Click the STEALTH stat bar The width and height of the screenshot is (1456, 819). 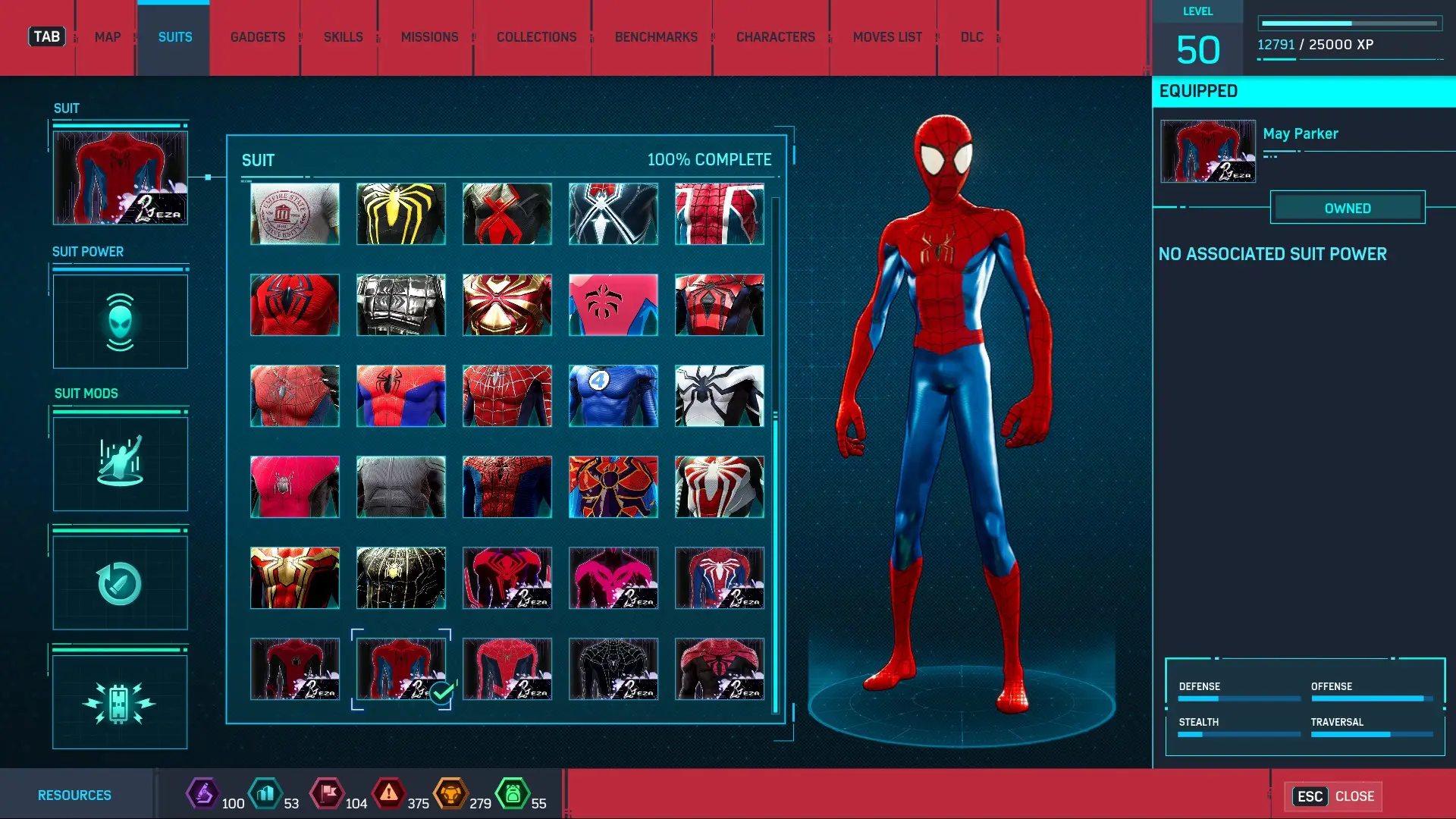(x=1239, y=734)
